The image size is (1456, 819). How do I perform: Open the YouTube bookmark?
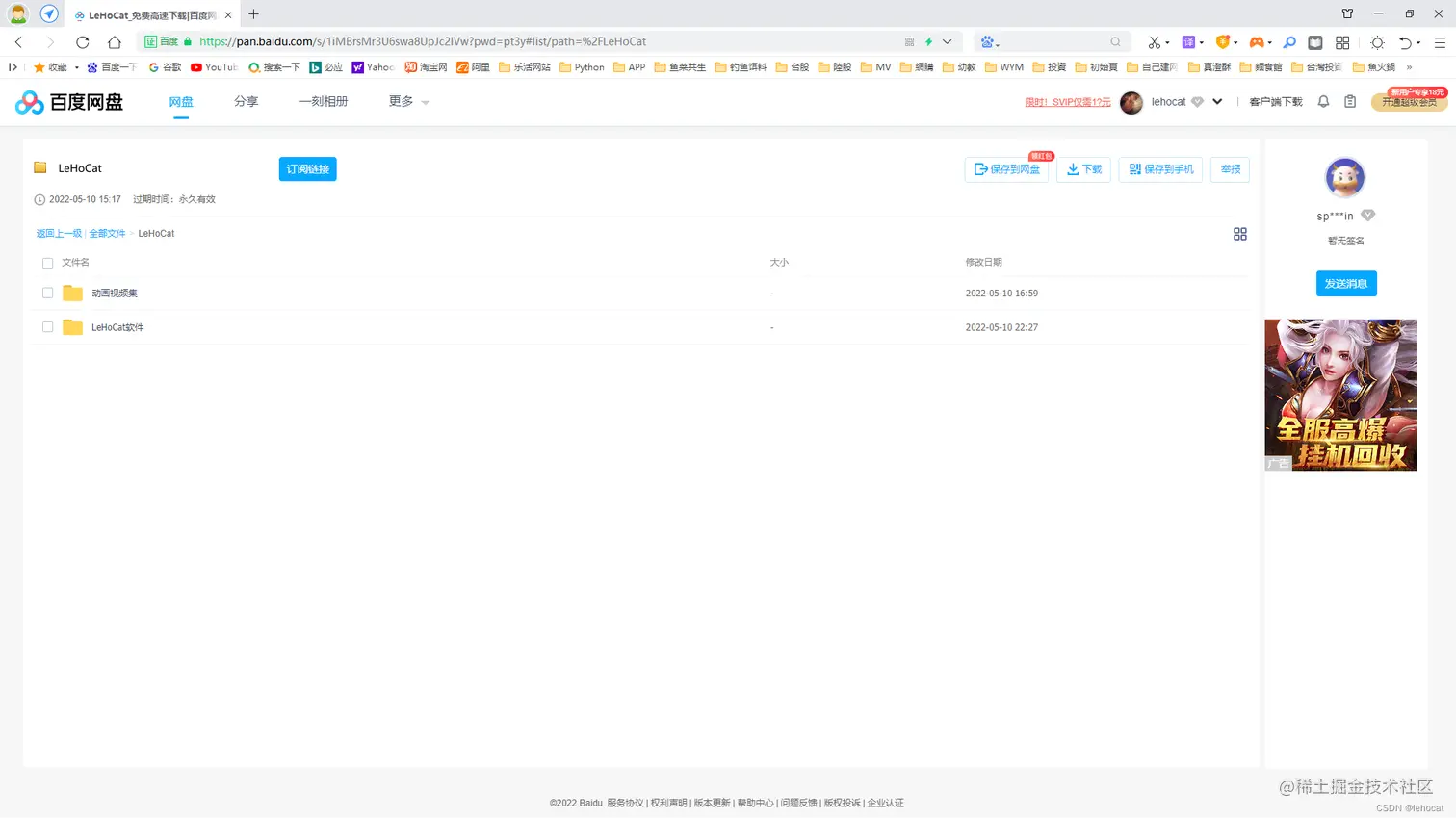point(214,67)
